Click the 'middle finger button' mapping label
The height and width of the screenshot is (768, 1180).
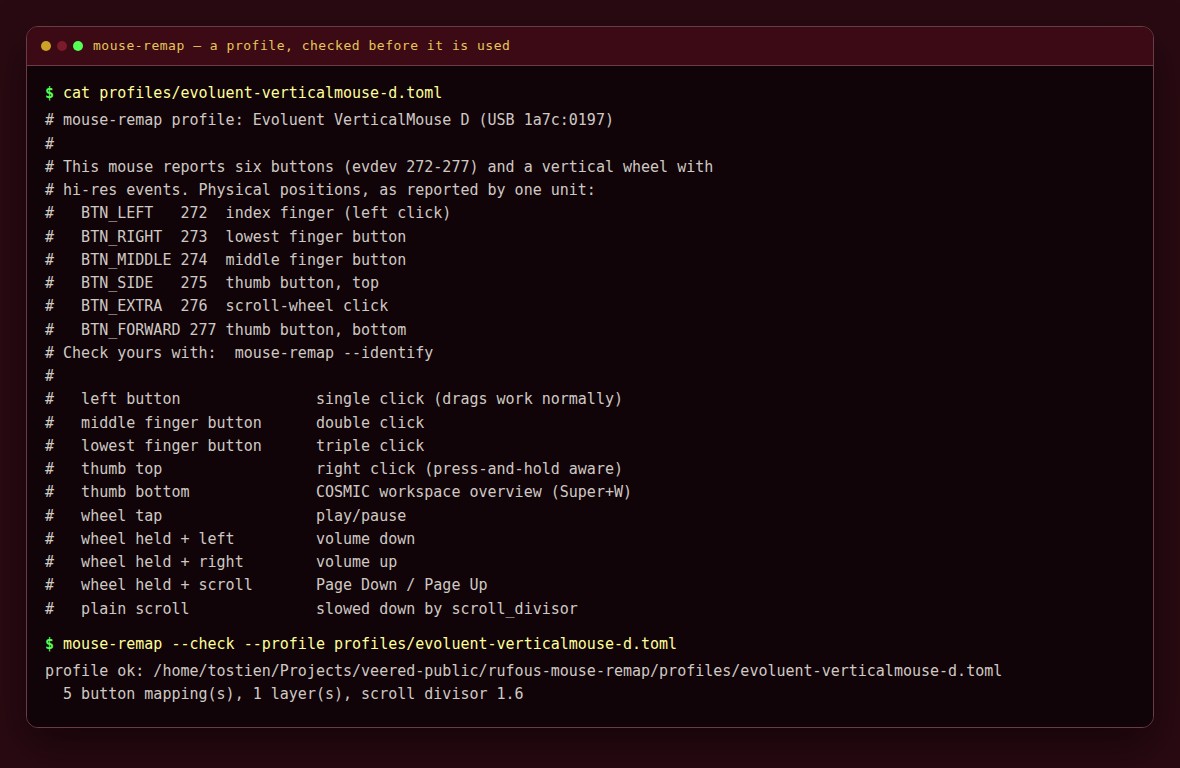click(171, 423)
